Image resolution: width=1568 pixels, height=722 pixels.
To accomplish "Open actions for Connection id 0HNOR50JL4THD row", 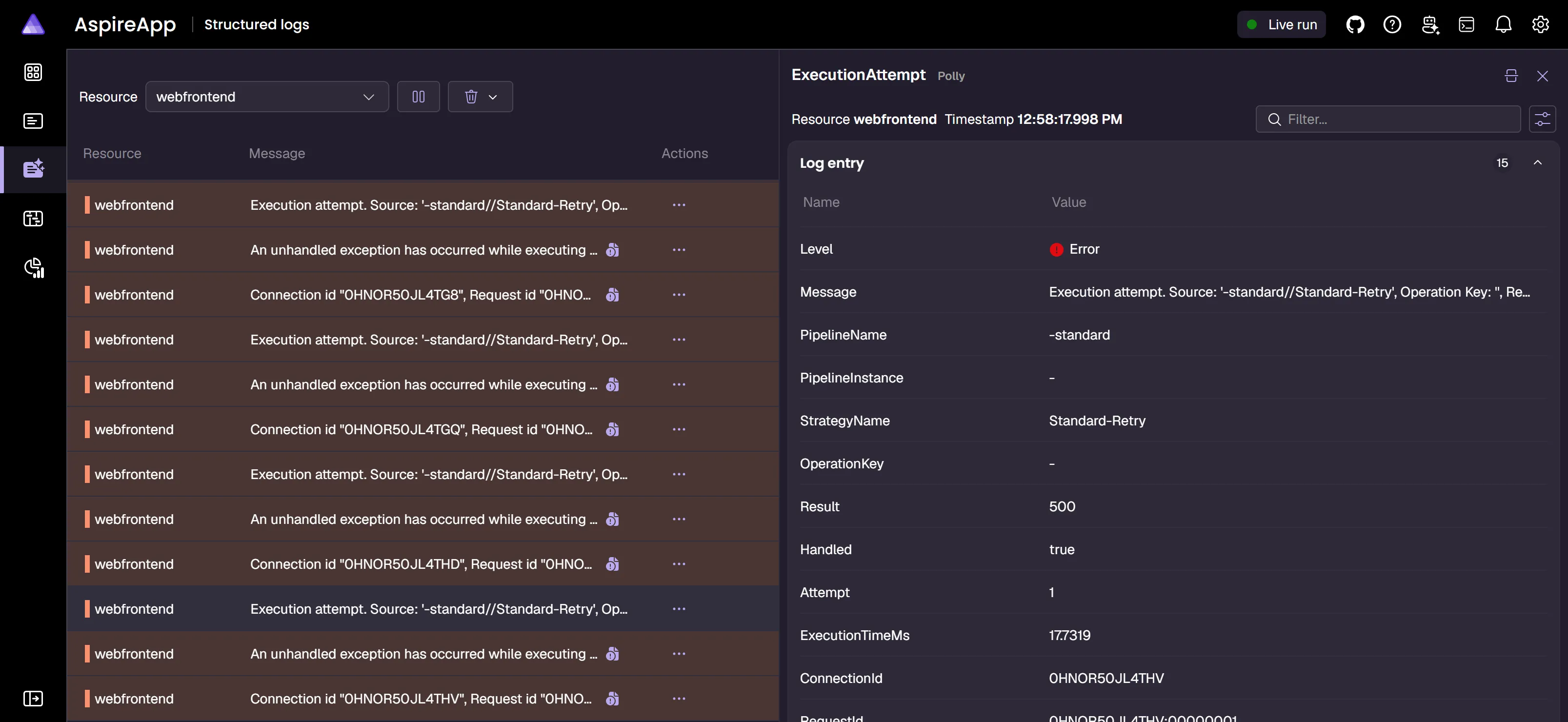I will (x=679, y=564).
